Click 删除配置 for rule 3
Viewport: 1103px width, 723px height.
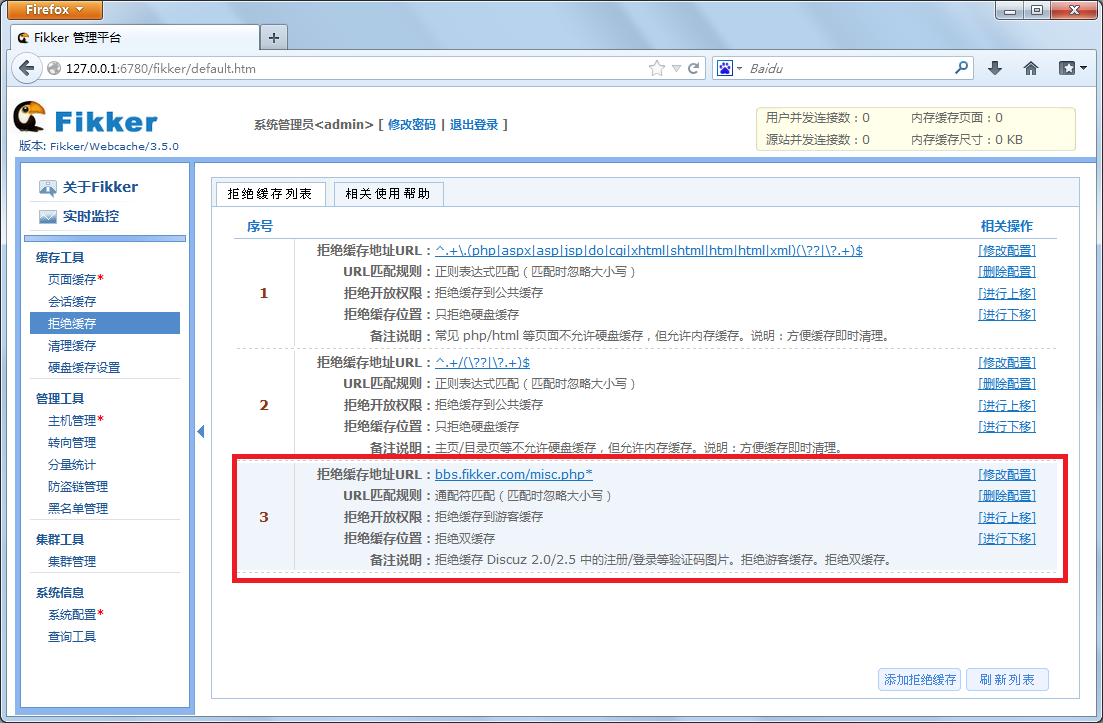point(1007,495)
